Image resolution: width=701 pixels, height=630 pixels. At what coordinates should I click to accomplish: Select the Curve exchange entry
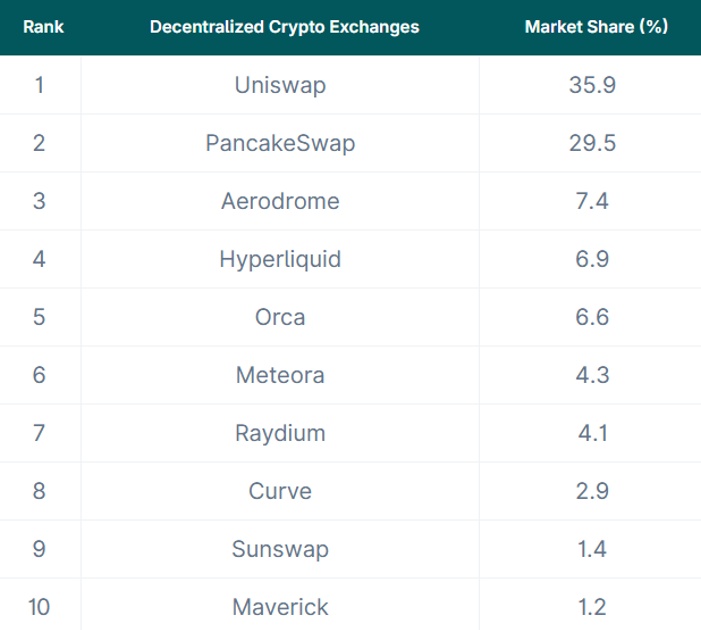pos(280,491)
